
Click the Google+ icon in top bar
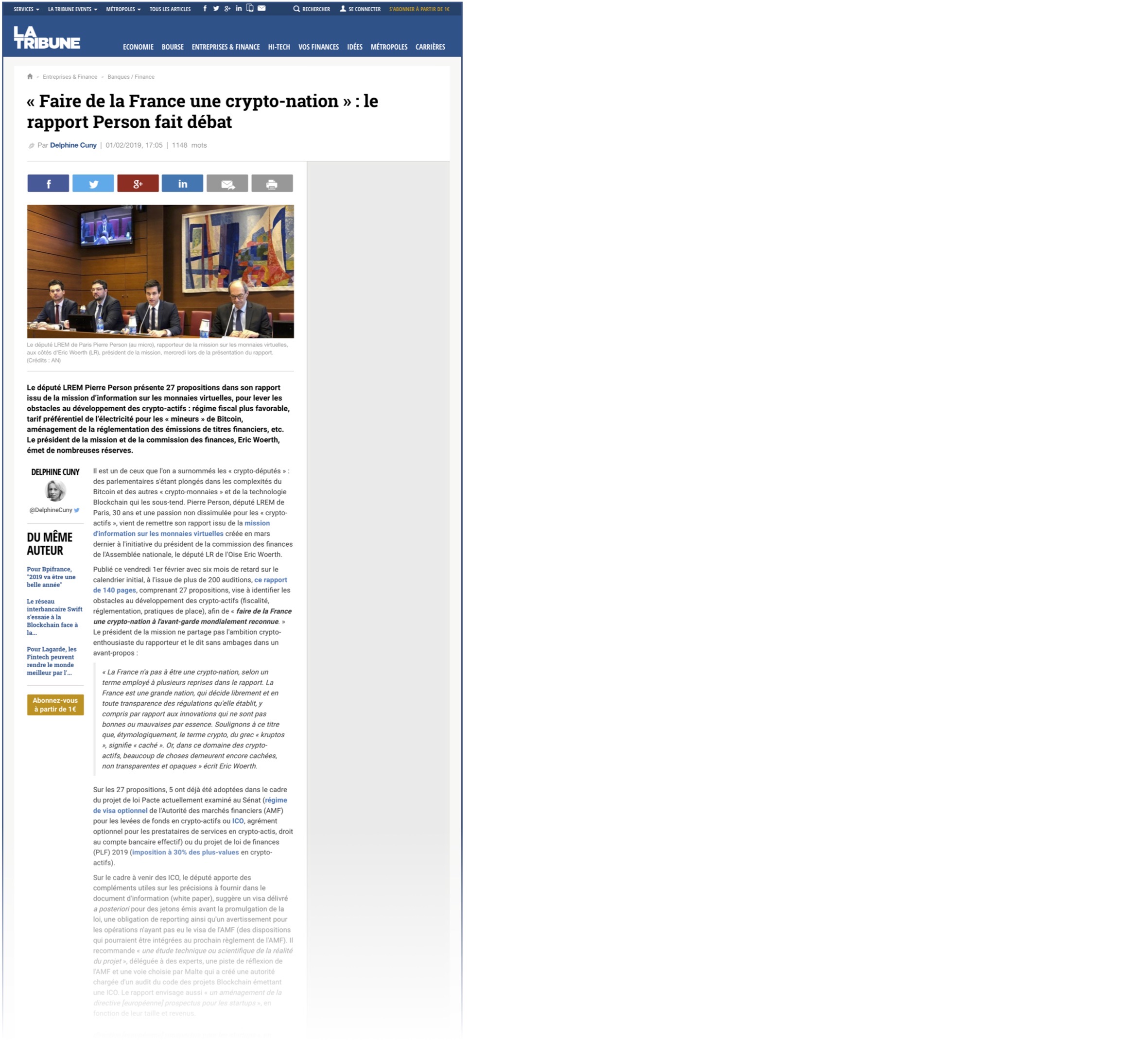click(227, 9)
